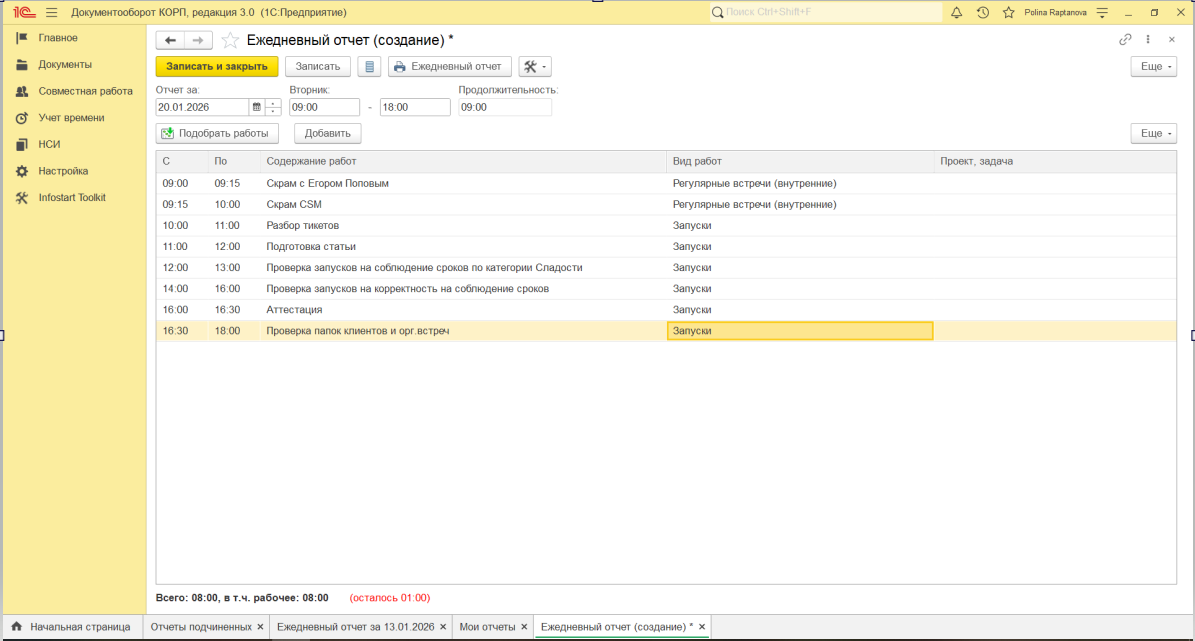Click the back navigation arrow
Image resolution: width=1195 pixels, height=641 pixels.
pos(170,40)
